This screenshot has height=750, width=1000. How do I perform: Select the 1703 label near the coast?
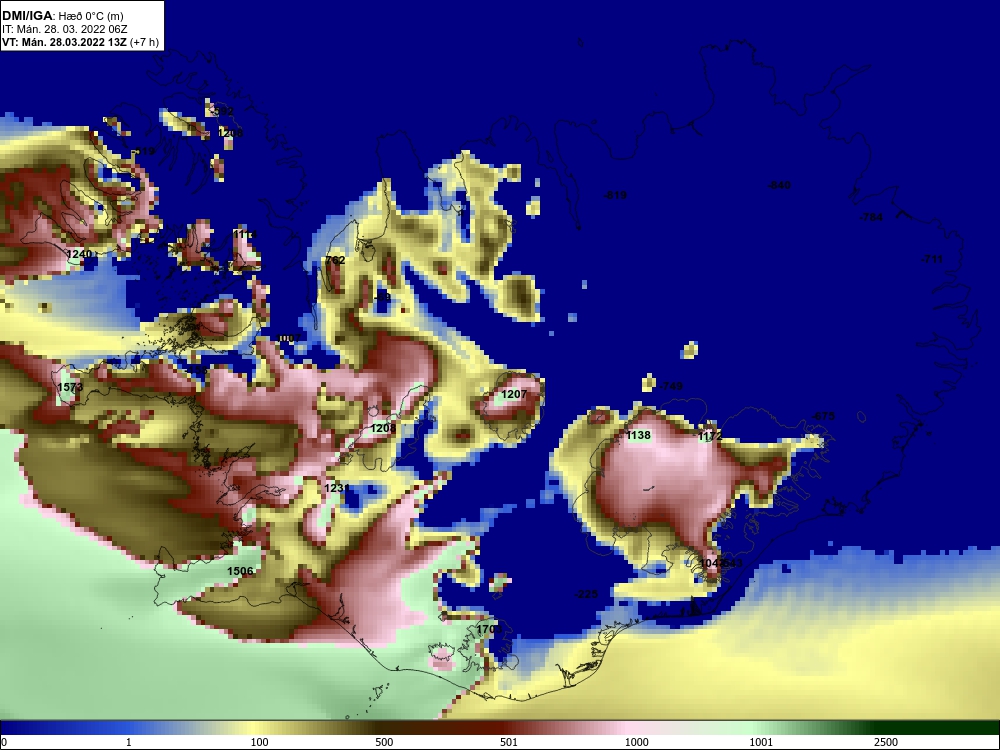489,629
